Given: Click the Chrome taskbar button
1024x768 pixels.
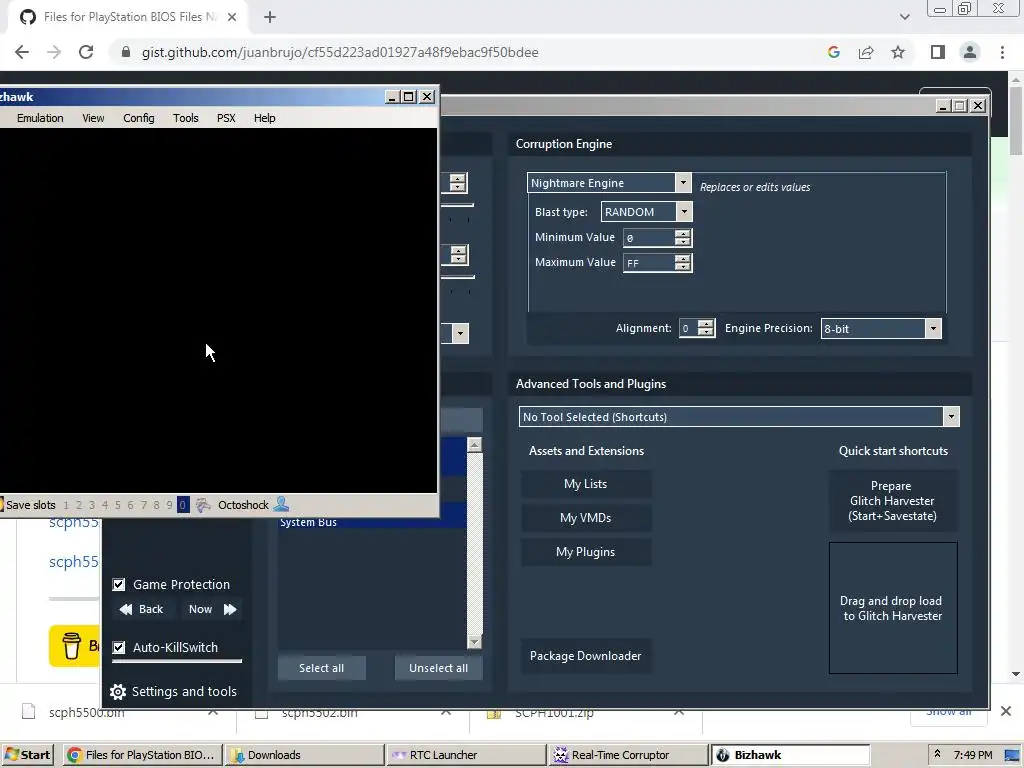Looking at the screenshot, I should coord(143,755).
